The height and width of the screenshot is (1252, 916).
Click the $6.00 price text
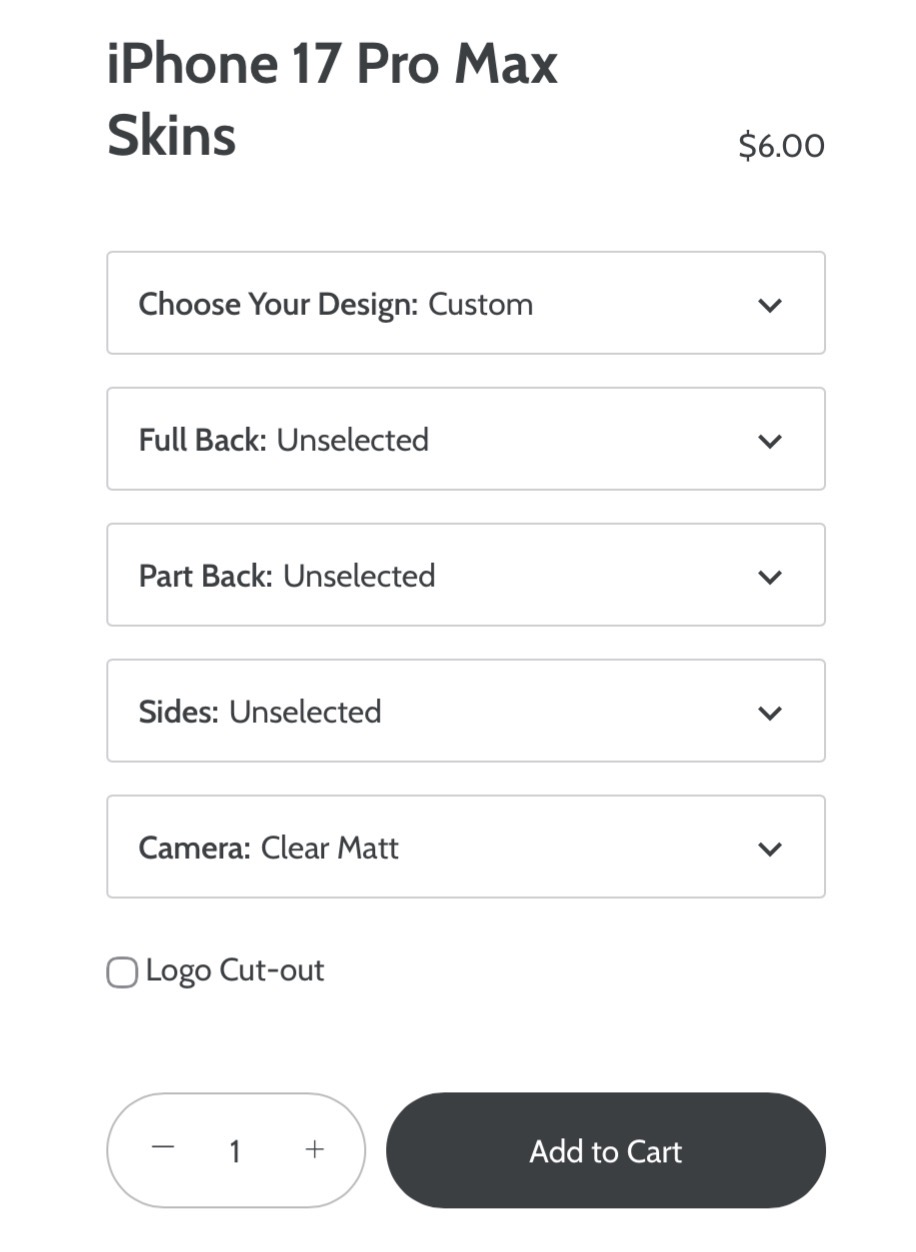[781, 146]
